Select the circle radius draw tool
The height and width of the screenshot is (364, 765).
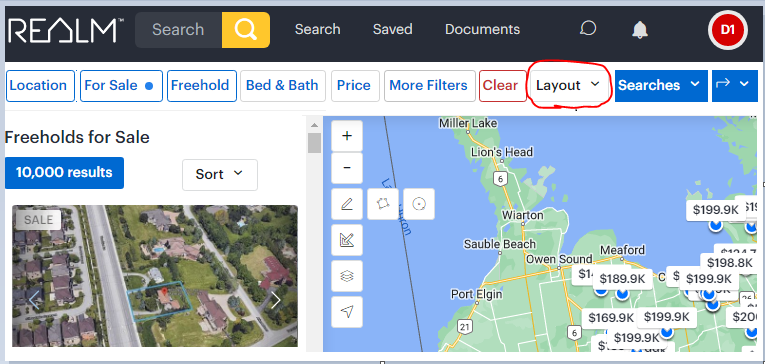(x=419, y=204)
